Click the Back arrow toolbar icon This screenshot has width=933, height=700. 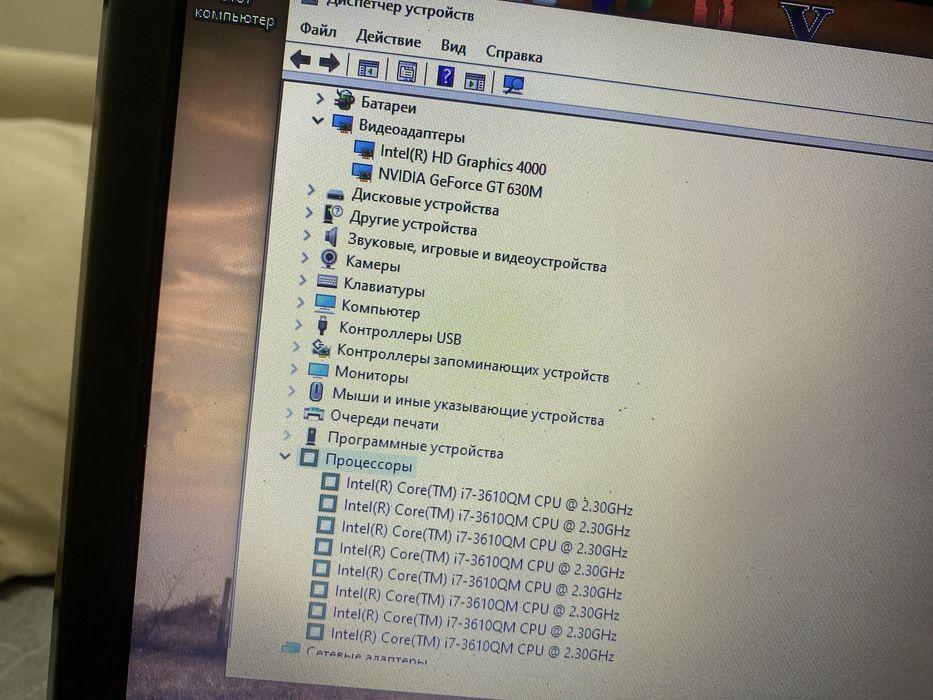300,60
